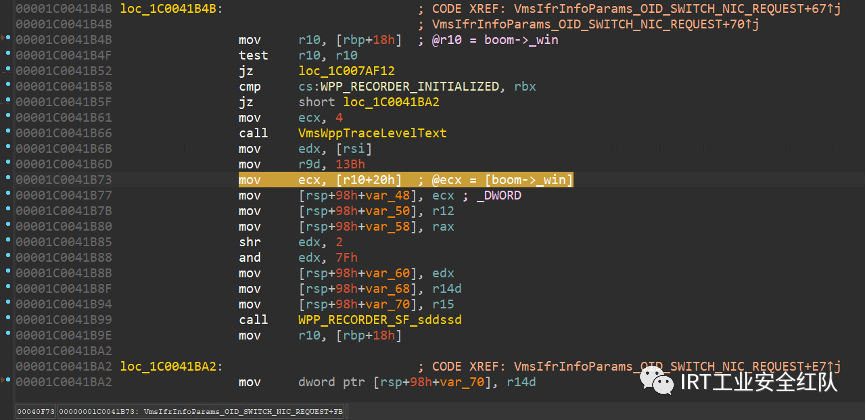The height and width of the screenshot is (420, 866).
Task: Click the VmsWppTraceLevelText call target
Action: (x=372, y=133)
